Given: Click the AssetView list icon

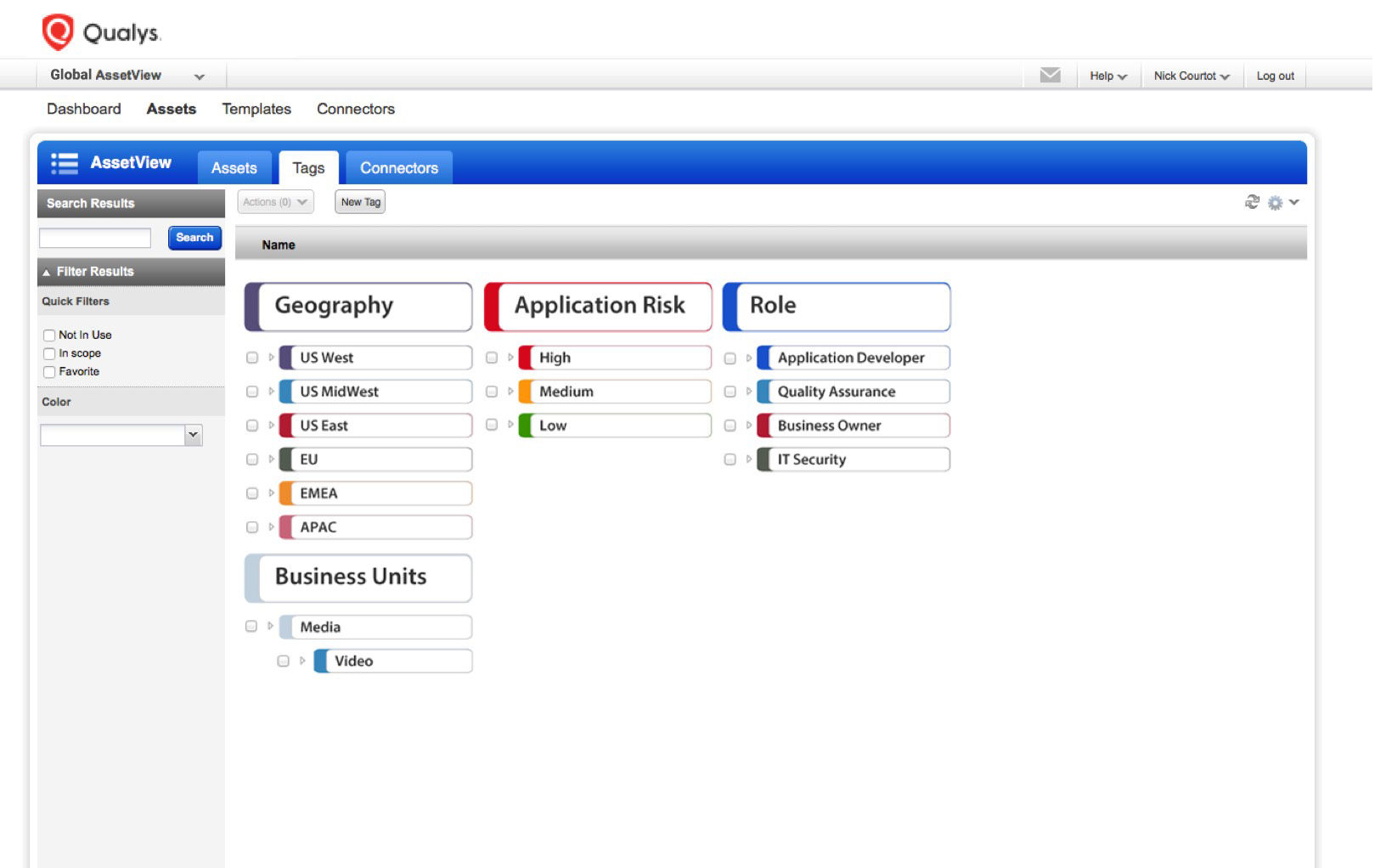Looking at the screenshot, I should coord(64,162).
